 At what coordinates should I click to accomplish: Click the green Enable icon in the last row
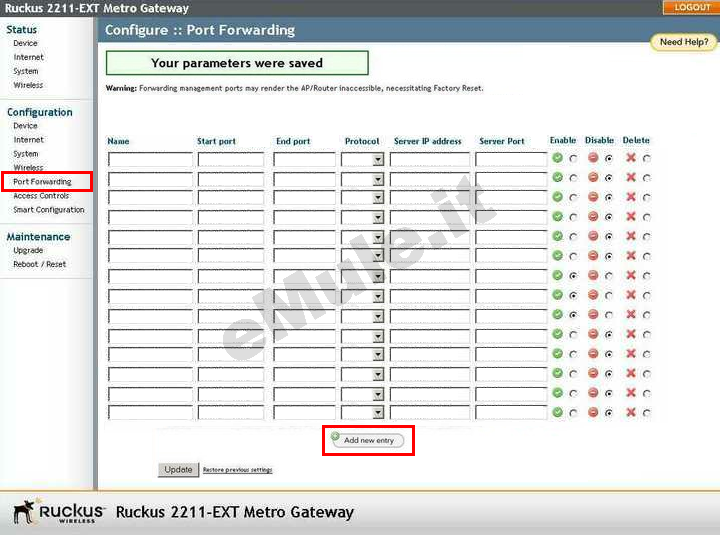[557, 412]
